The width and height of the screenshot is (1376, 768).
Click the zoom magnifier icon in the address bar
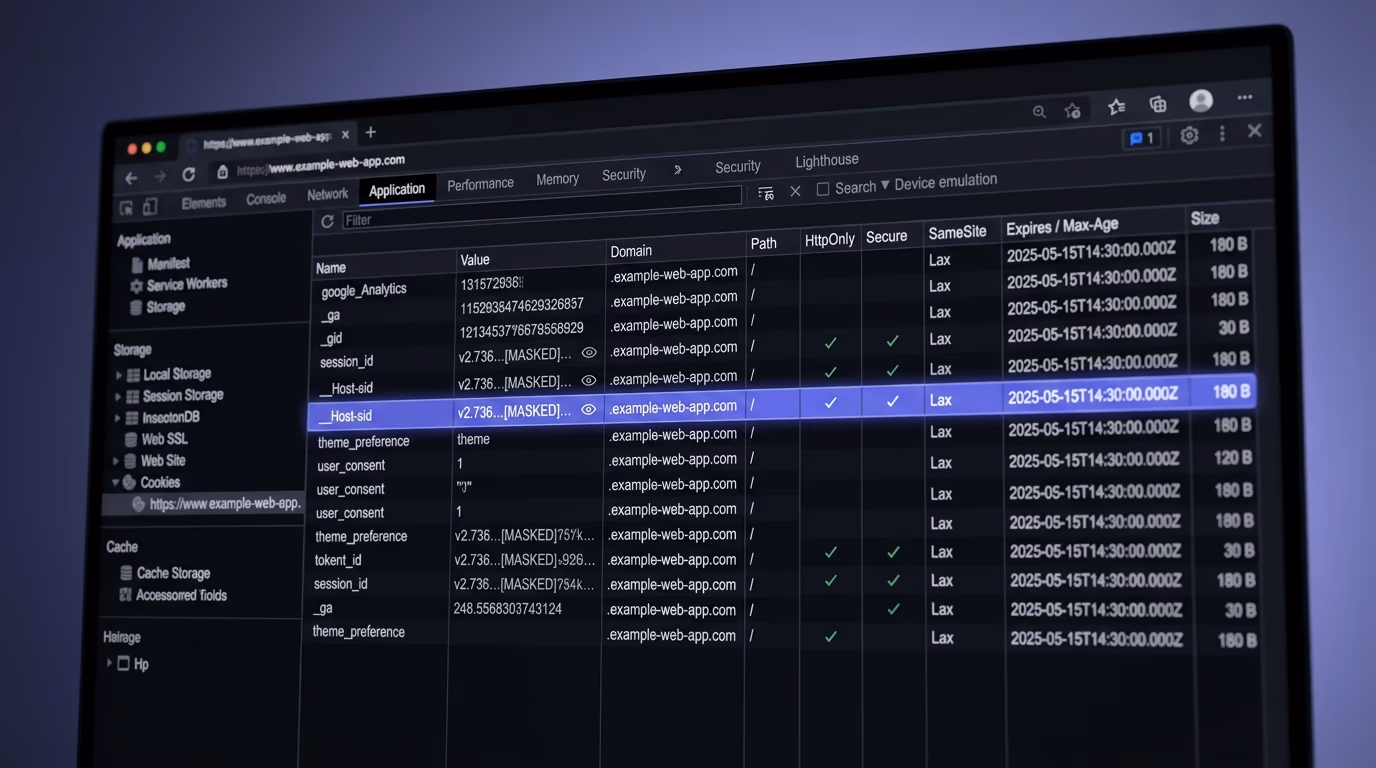click(1039, 112)
